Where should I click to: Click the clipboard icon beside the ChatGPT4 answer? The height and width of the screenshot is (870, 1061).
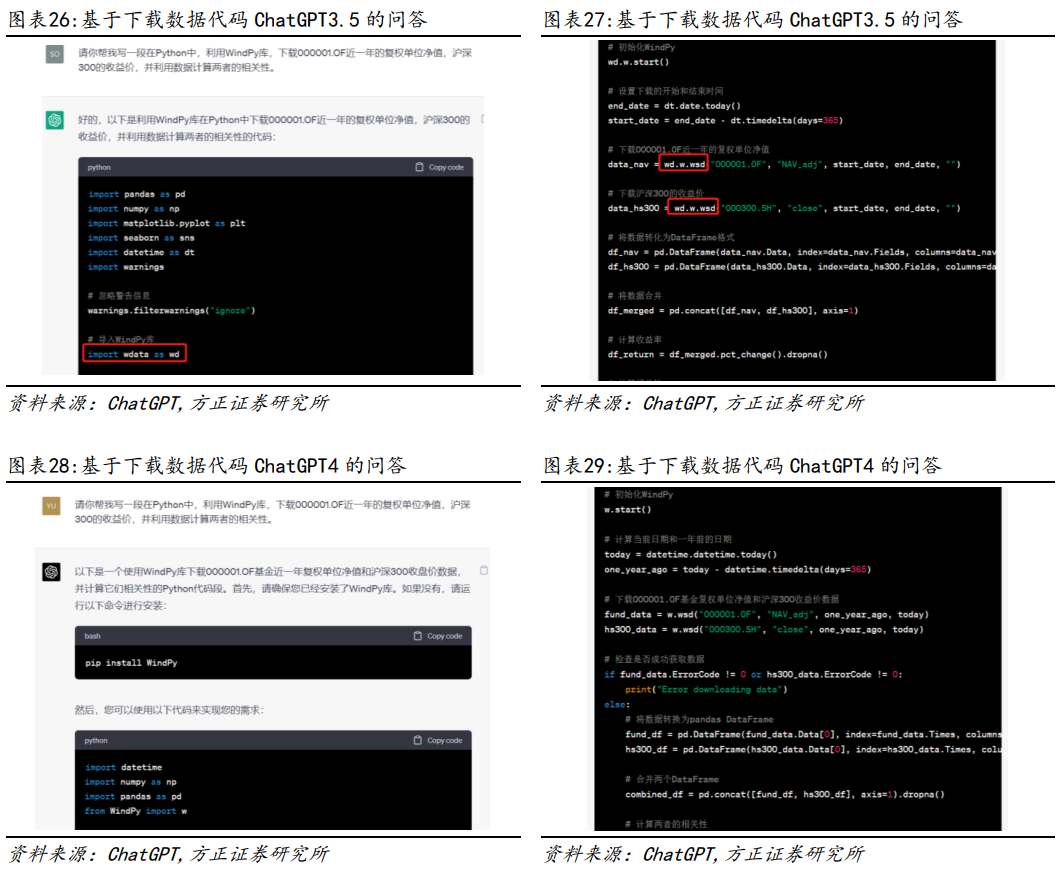(x=483, y=570)
